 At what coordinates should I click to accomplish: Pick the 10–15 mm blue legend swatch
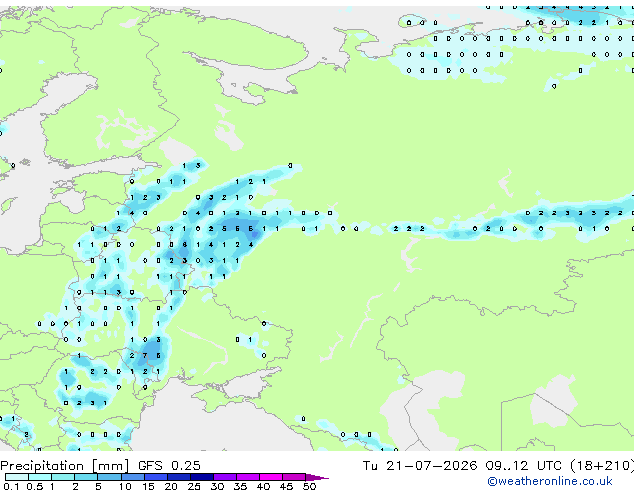tap(132, 477)
